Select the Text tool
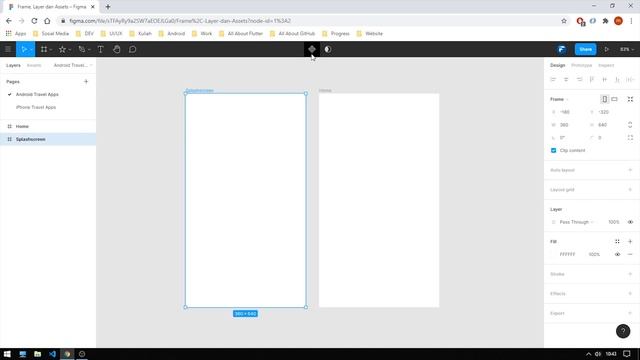 [x=100, y=49]
